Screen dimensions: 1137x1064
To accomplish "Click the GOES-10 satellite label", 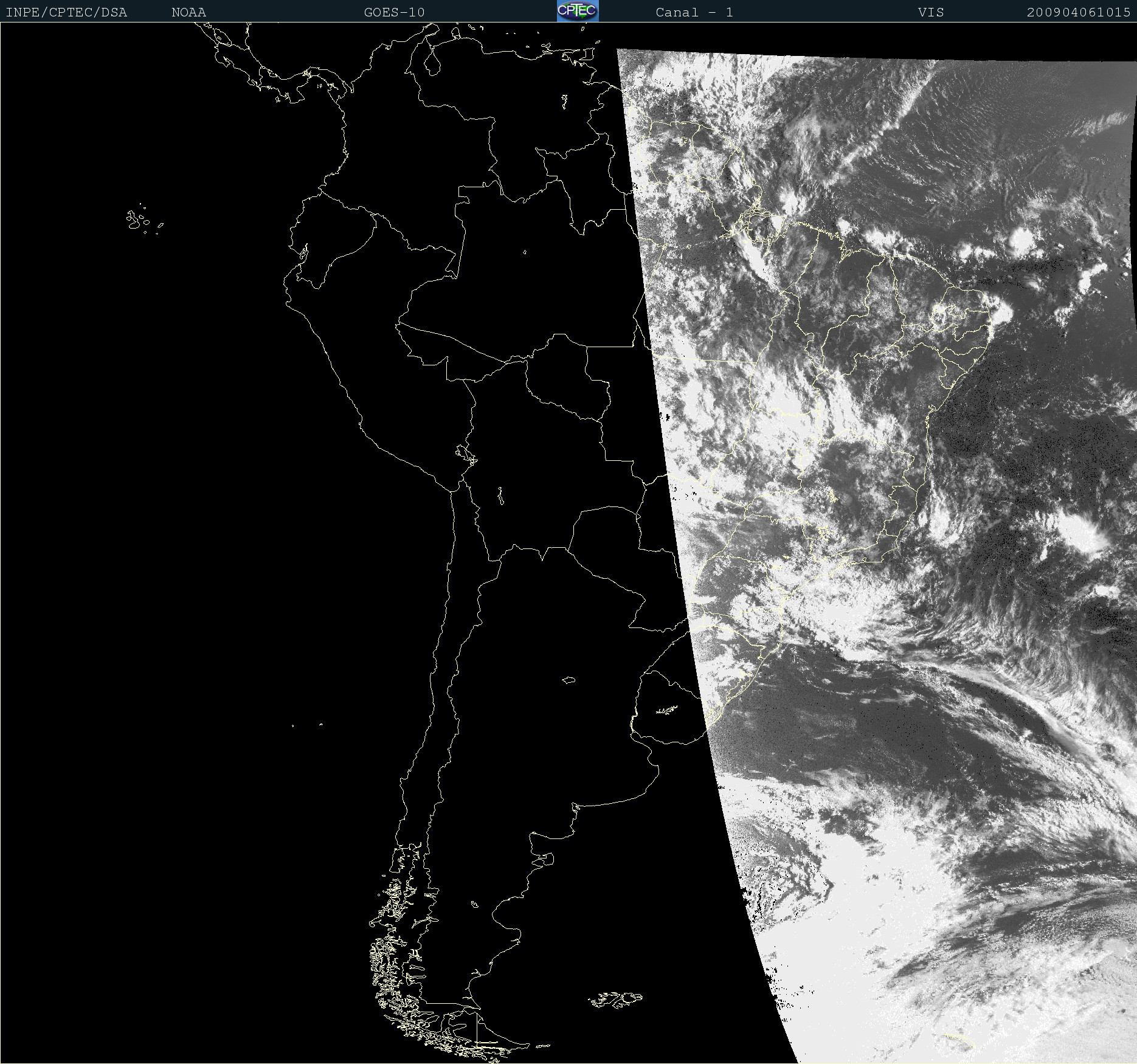I will [394, 12].
